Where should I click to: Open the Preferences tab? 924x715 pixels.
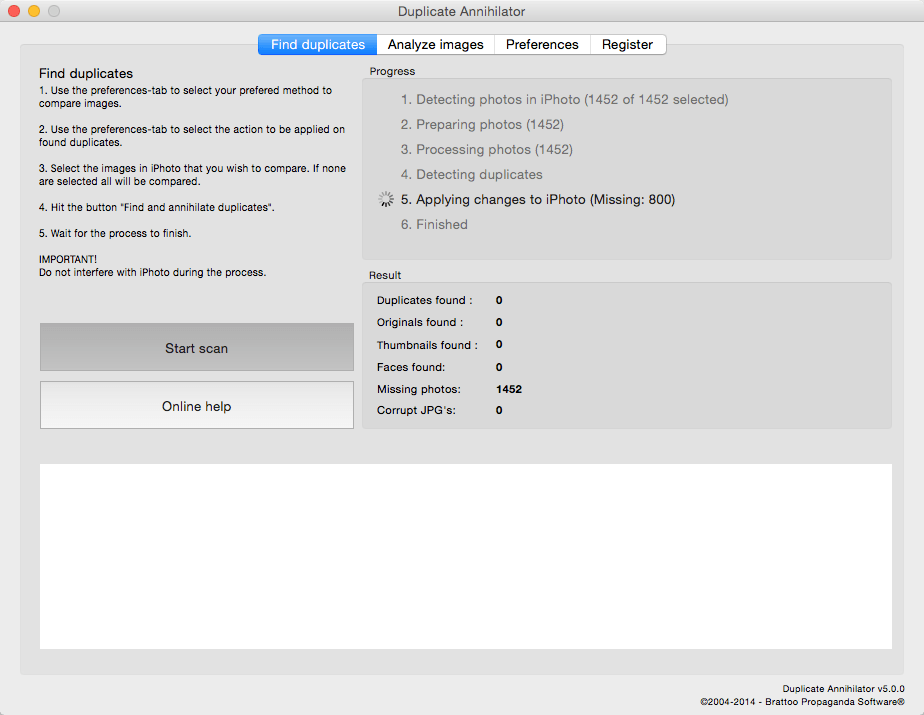point(542,45)
